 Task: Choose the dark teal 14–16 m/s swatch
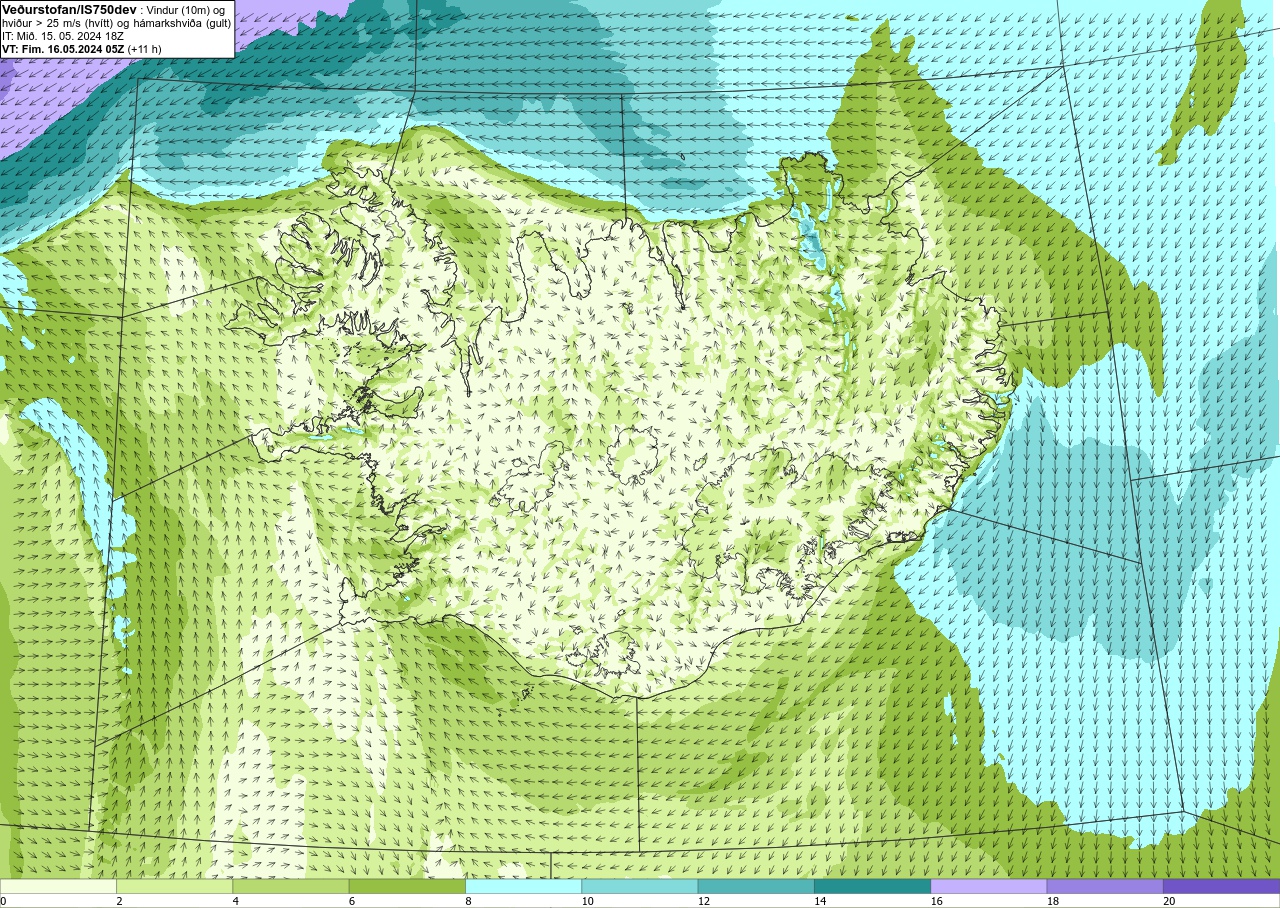pyautogui.click(x=873, y=886)
